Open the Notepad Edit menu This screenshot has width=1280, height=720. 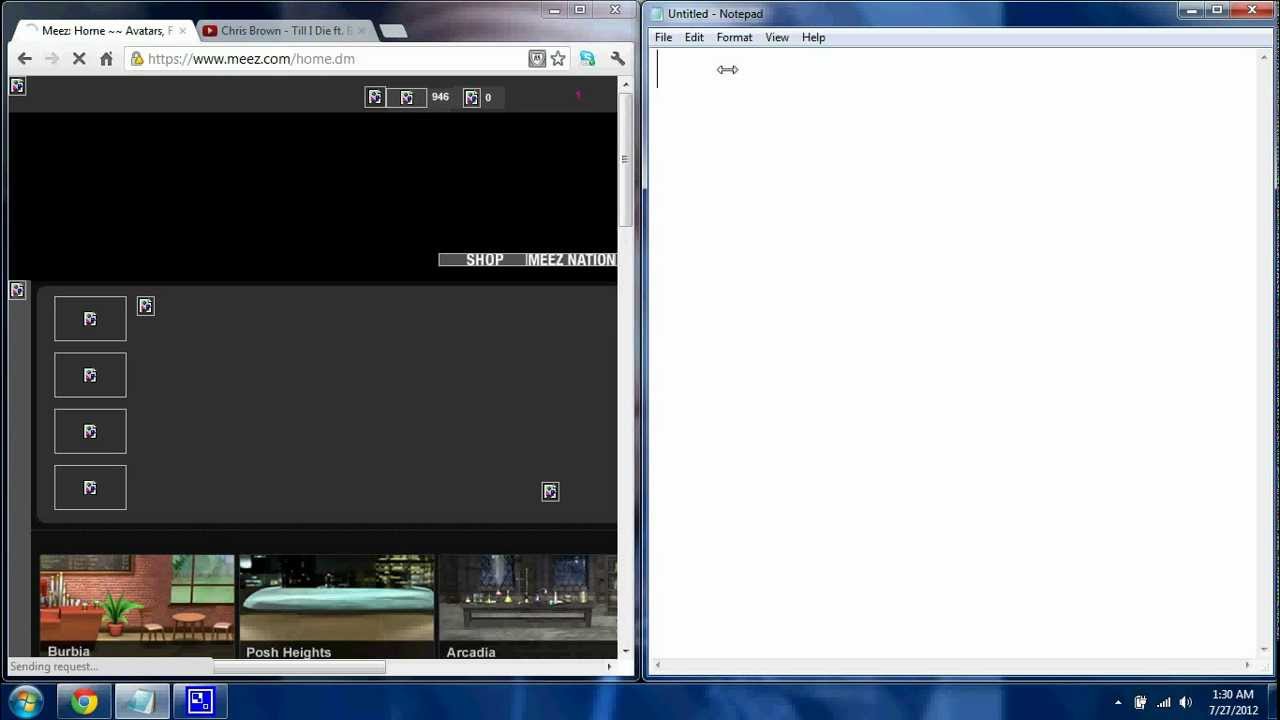tap(694, 38)
